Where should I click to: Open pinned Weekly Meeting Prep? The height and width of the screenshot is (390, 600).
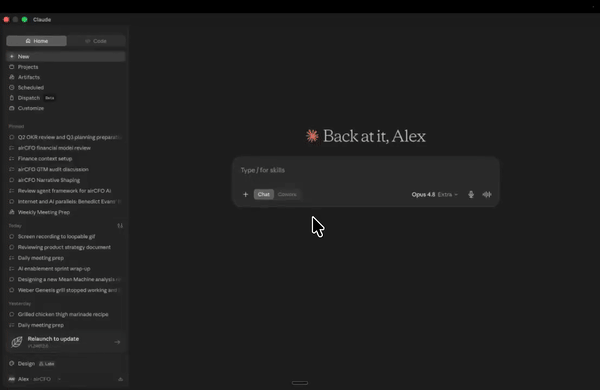(66, 212)
